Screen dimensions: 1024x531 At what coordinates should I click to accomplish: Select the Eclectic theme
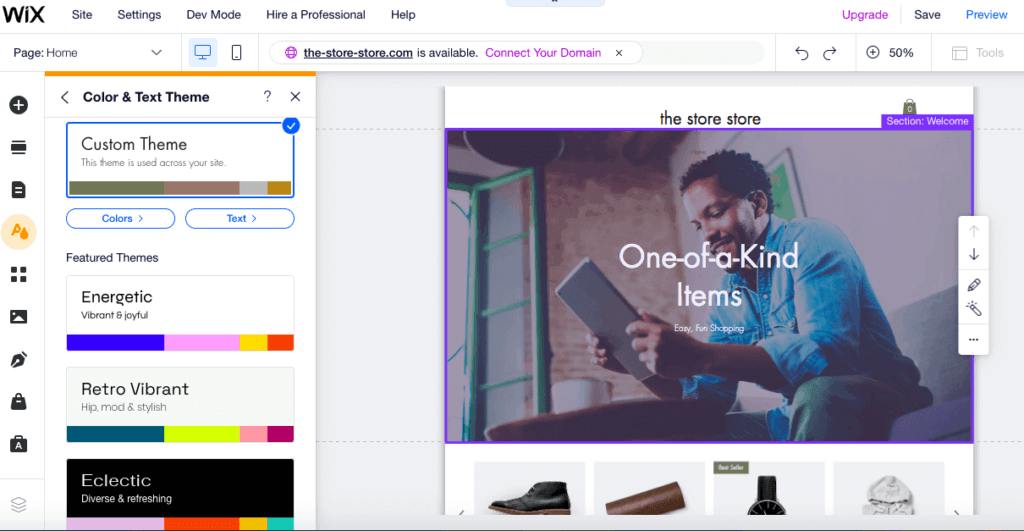[x=180, y=494]
